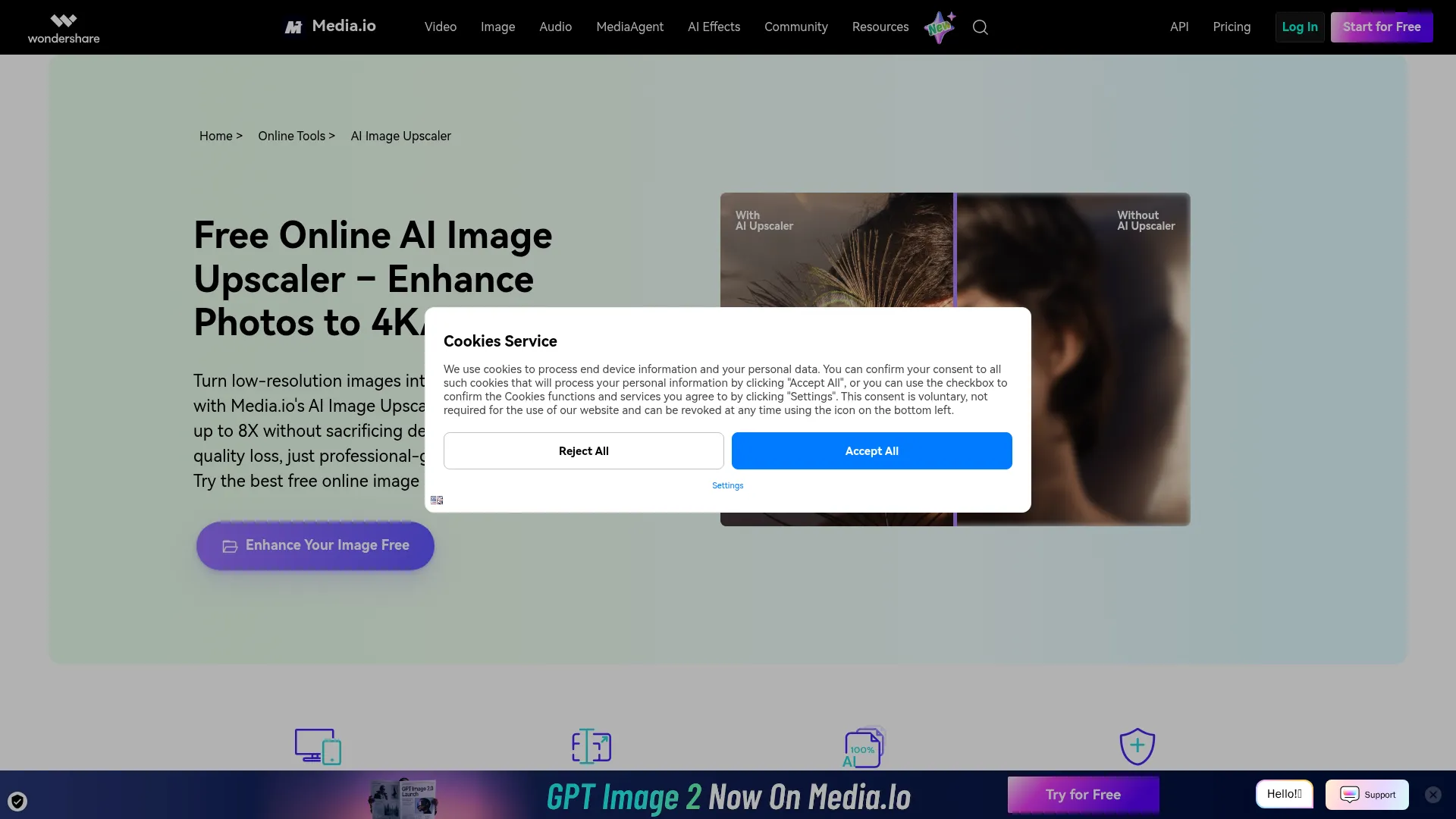Click the With AI Upscaler image label
The height and width of the screenshot is (819, 1456).
tap(764, 221)
